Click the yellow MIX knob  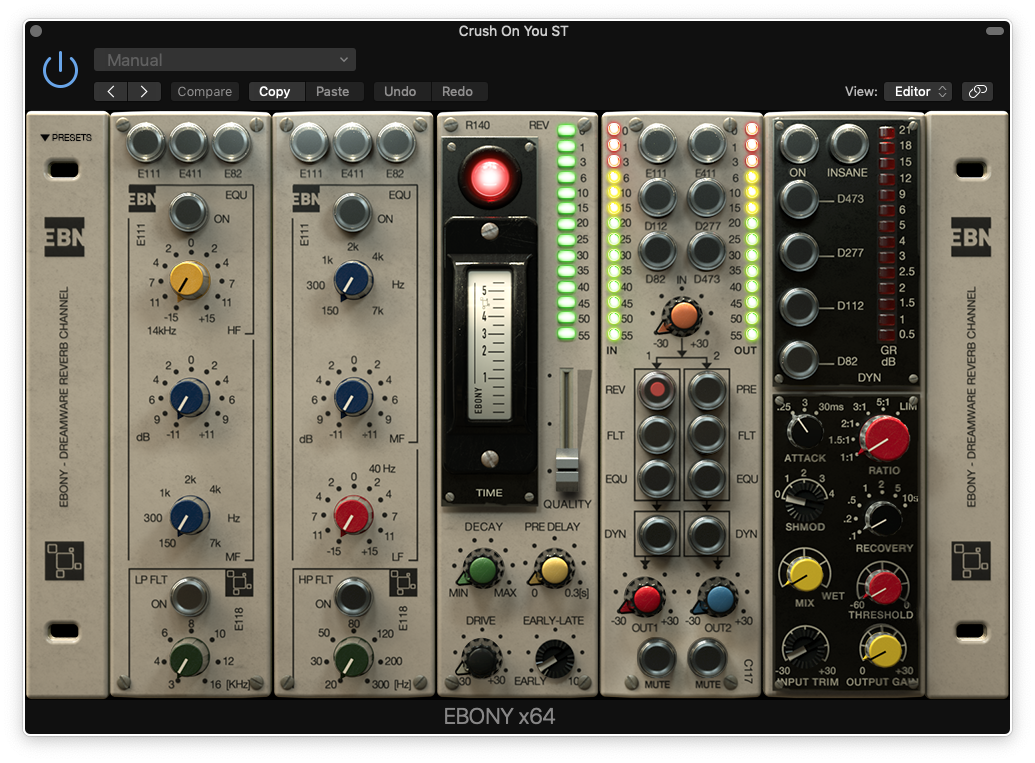pyautogui.click(x=805, y=574)
